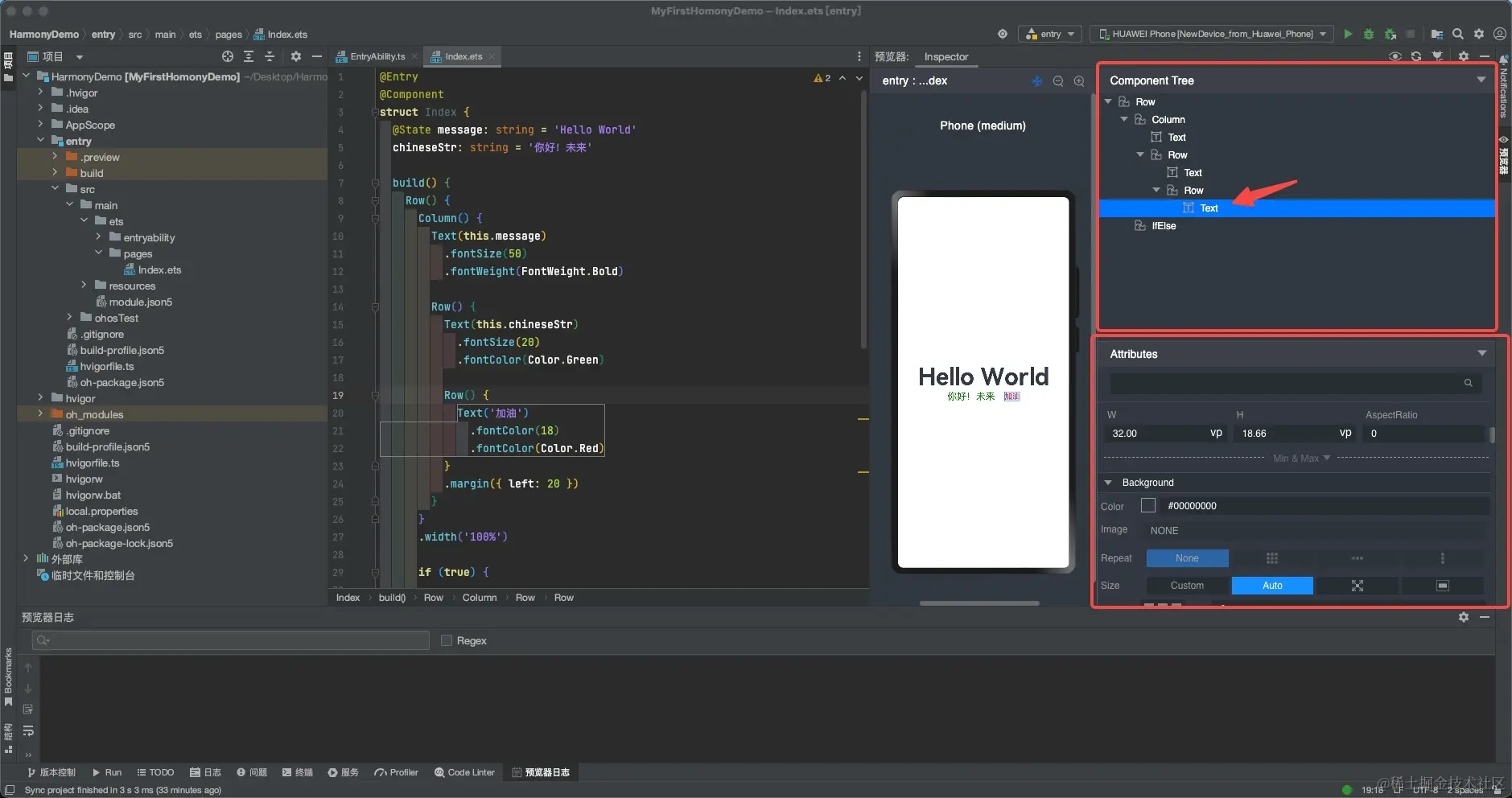The height and width of the screenshot is (798, 1512).
Task: Choose the cover size icon in Size row
Action: [x=1358, y=586]
